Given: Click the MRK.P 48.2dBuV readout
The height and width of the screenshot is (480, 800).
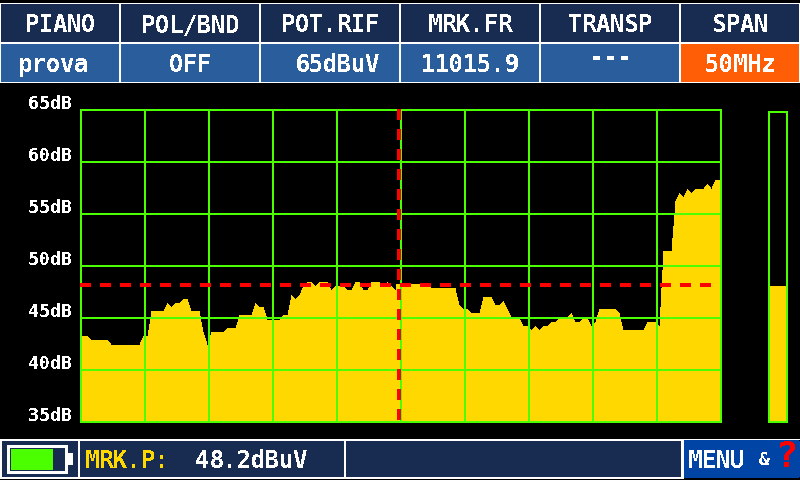Looking at the screenshot, I should click(212, 459).
